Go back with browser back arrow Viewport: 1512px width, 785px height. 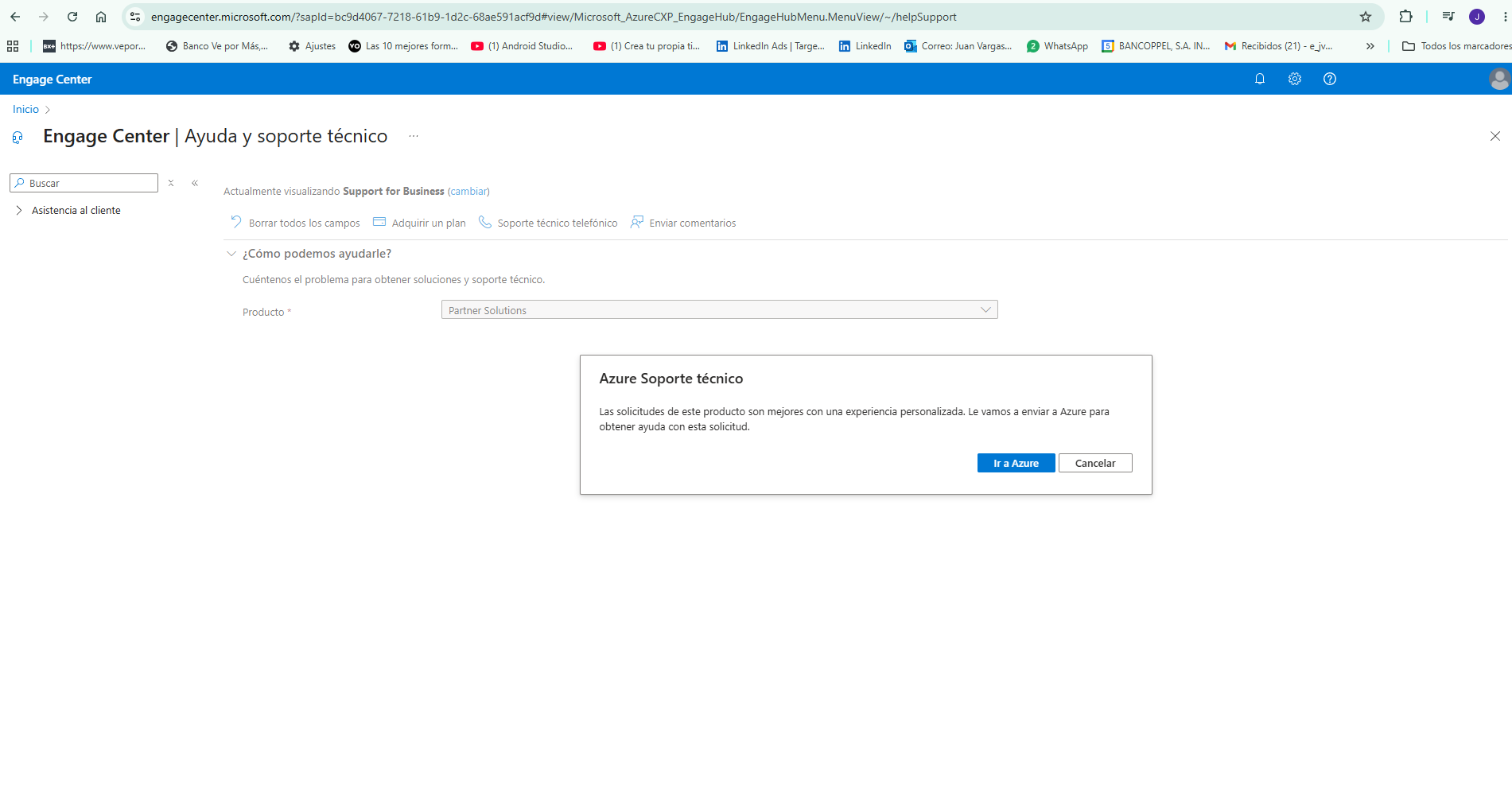[15, 17]
